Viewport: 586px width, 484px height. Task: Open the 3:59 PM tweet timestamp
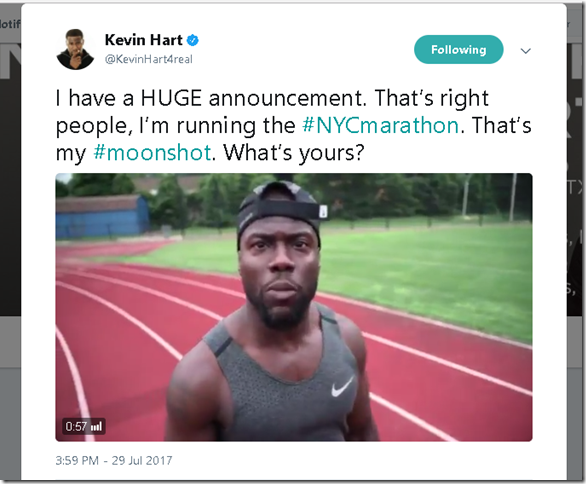pyautogui.click(x=77, y=460)
